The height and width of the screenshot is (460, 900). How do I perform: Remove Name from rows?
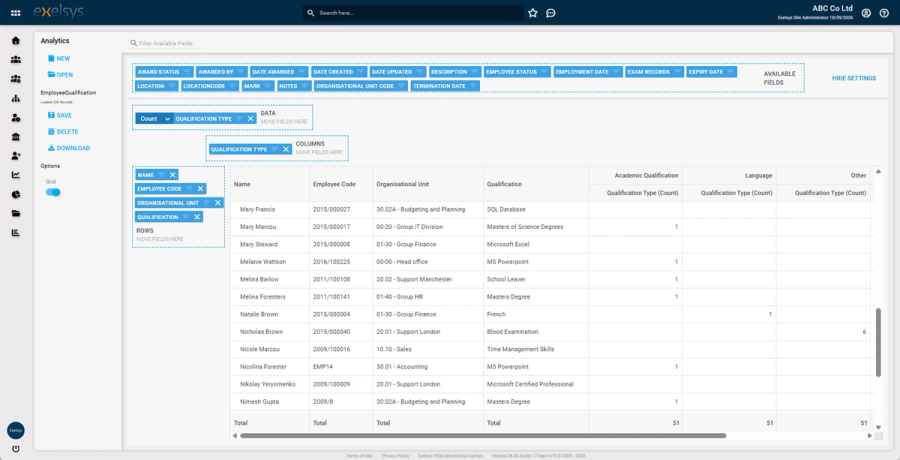pyautogui.click(x=172, y=175)
